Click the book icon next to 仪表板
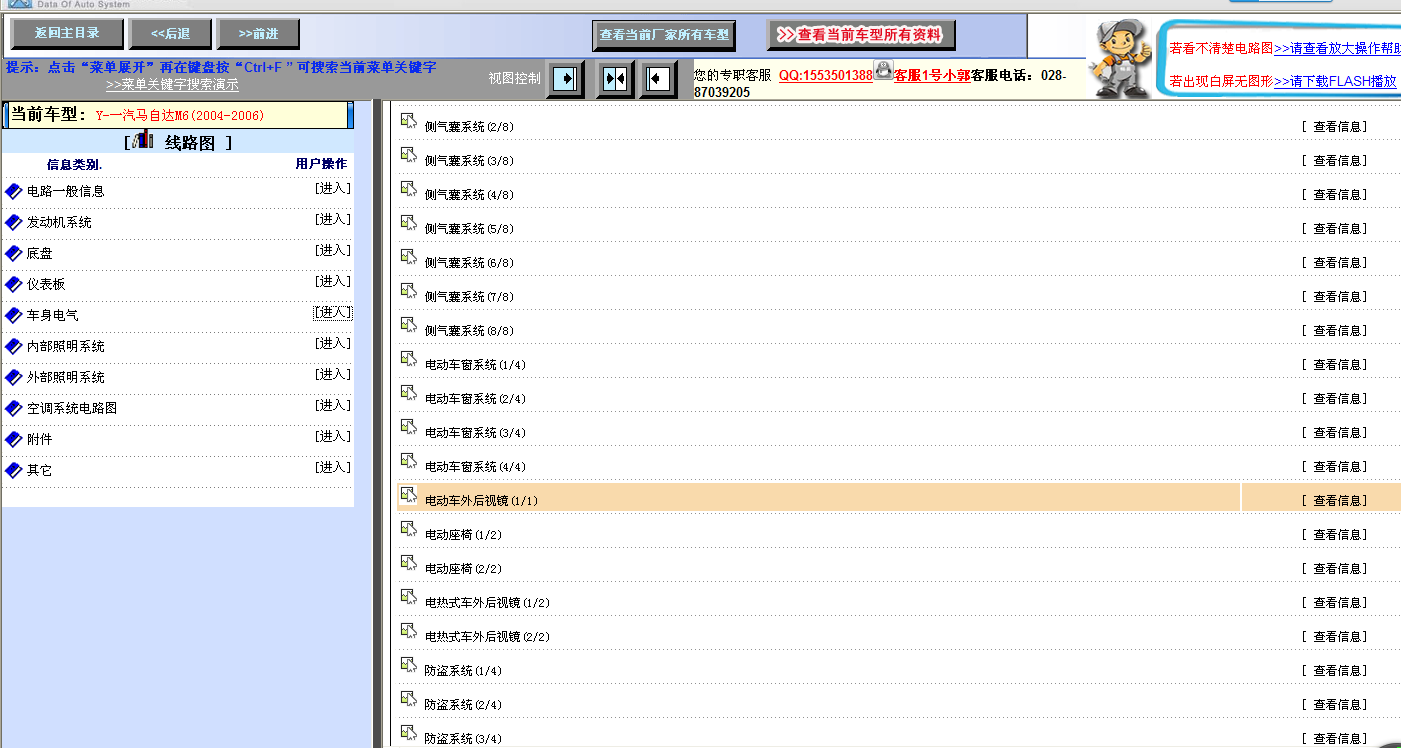 (x=13, y=284)
